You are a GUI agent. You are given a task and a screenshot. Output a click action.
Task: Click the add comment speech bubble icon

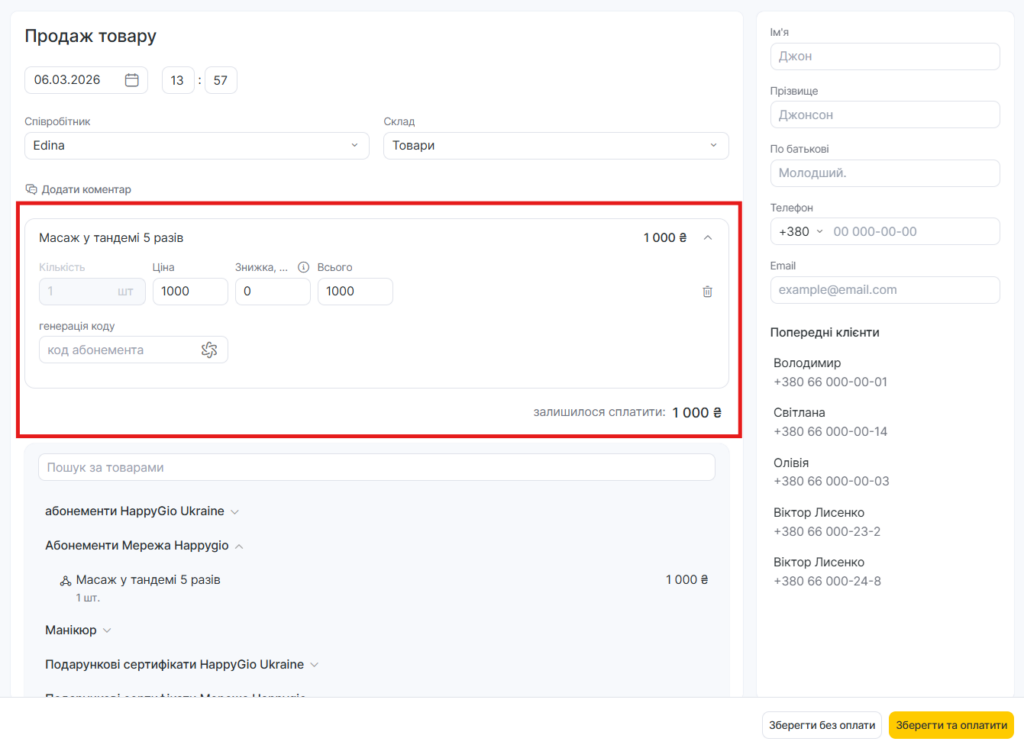(x=31, y=189)
